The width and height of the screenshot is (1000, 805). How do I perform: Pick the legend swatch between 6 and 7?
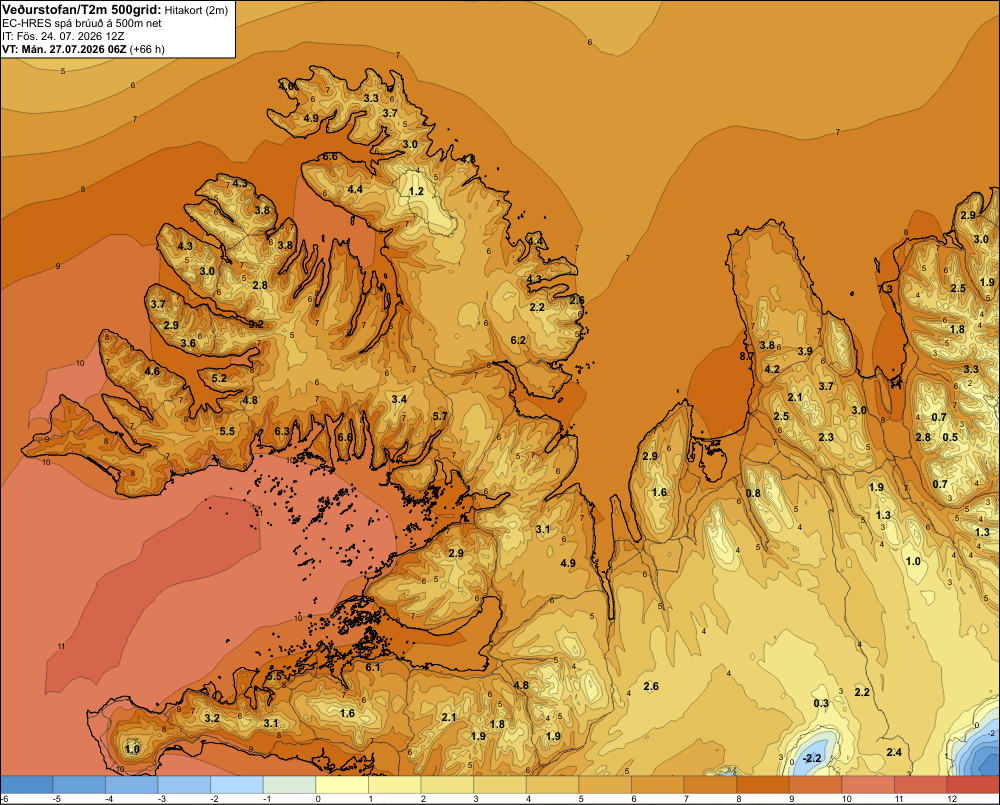658,785
